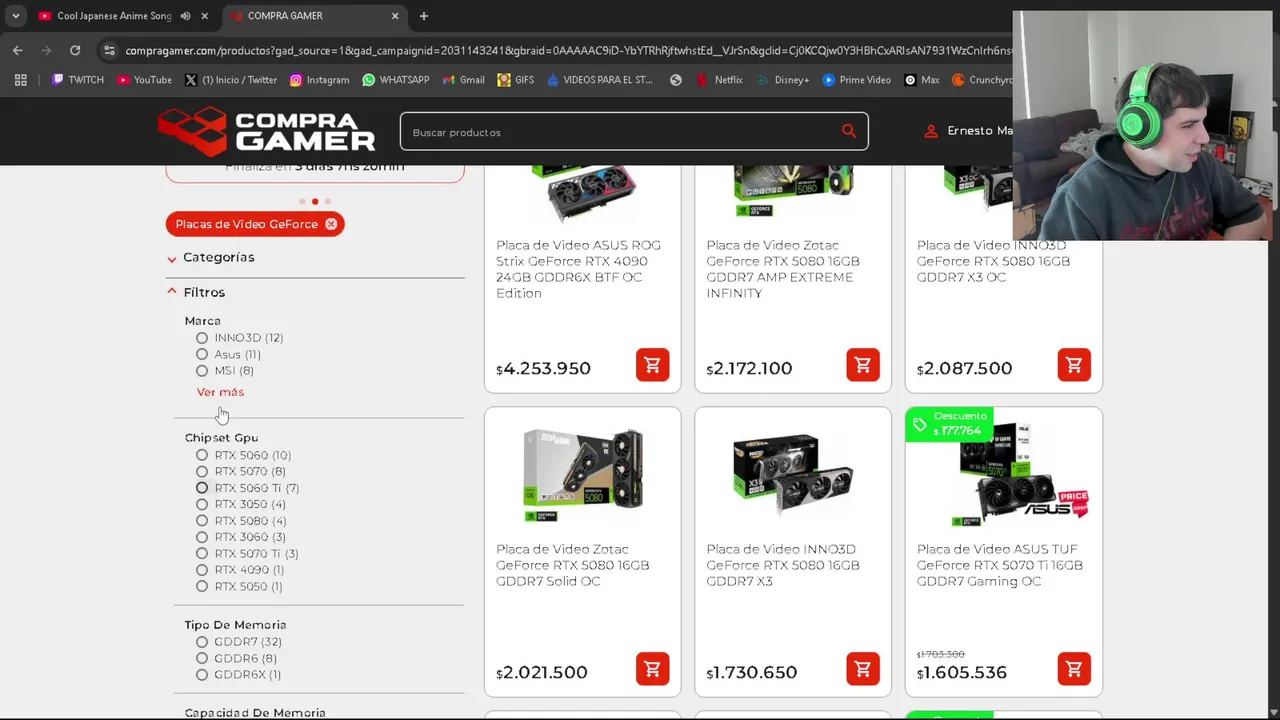Click the Compra Gamer logo
1280x720 pixels.
point(266,132)
